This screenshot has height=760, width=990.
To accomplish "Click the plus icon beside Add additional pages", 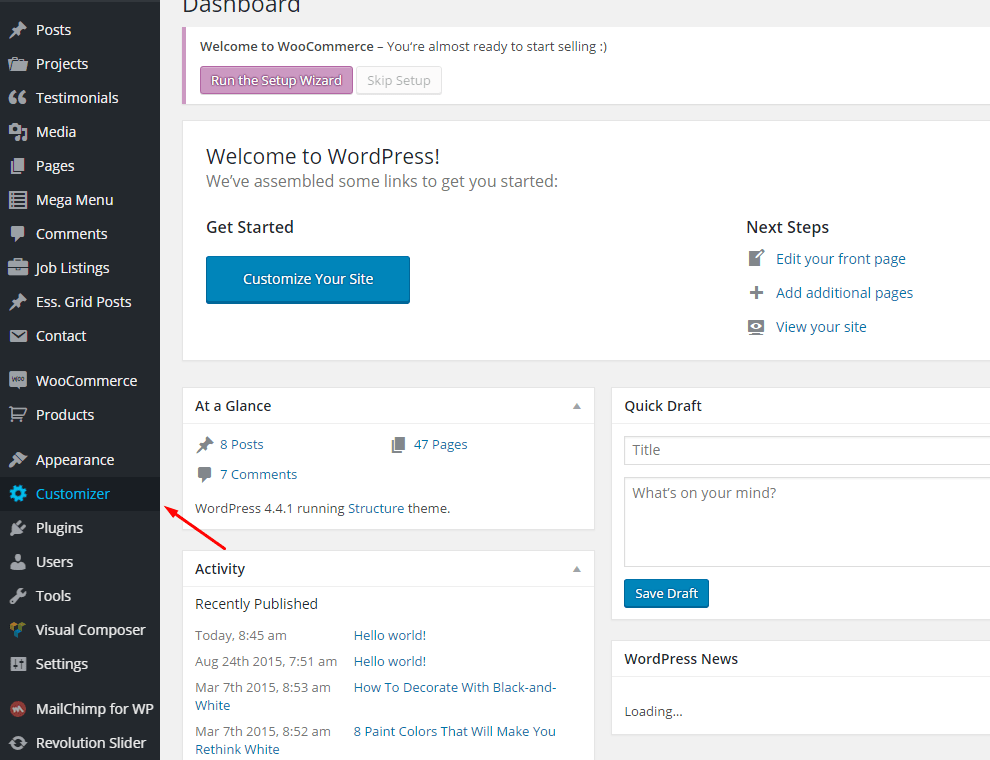I will [x=756, y=293].
